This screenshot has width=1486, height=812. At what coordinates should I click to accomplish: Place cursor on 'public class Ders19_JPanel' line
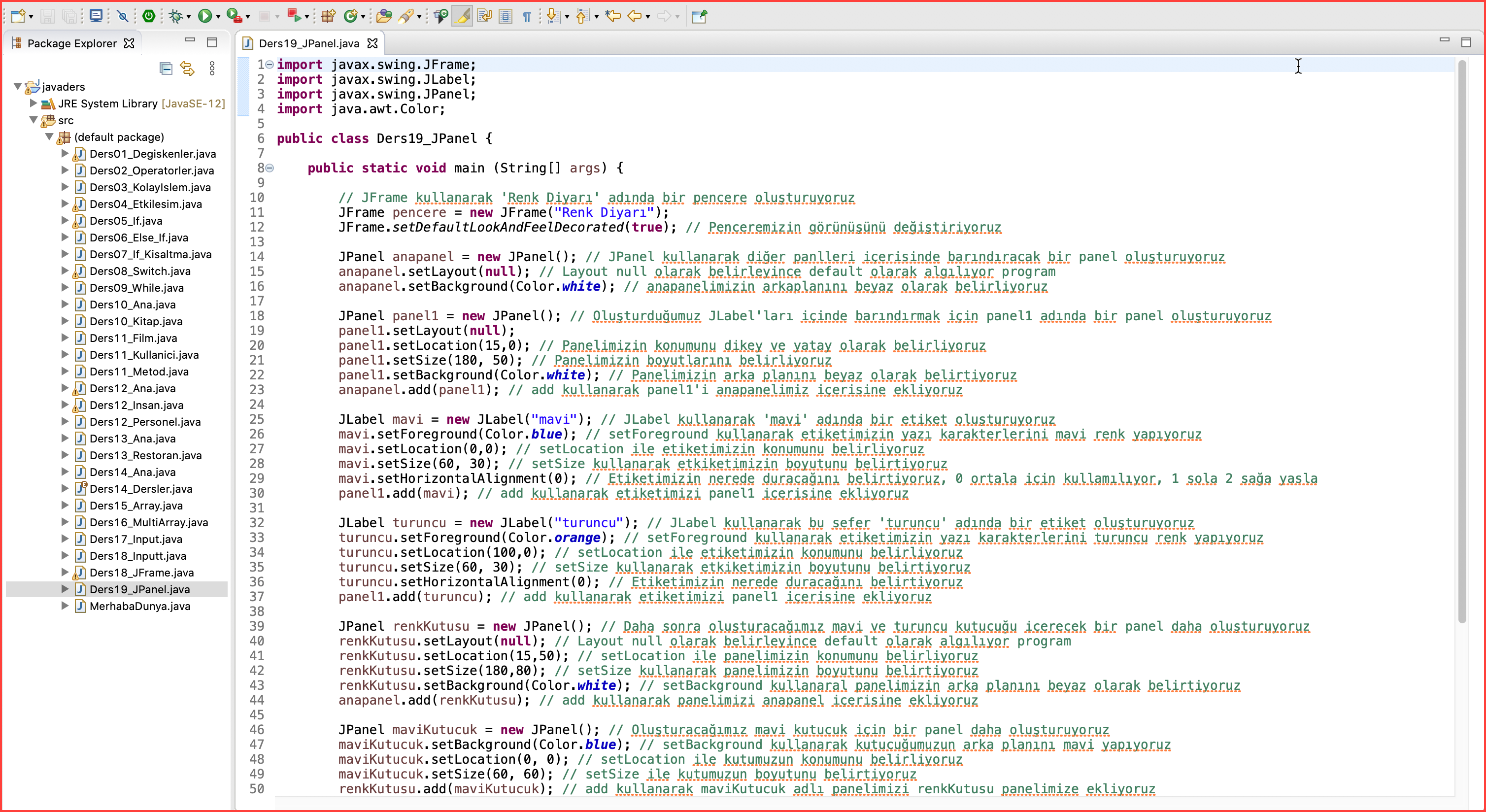pos(384,138)
